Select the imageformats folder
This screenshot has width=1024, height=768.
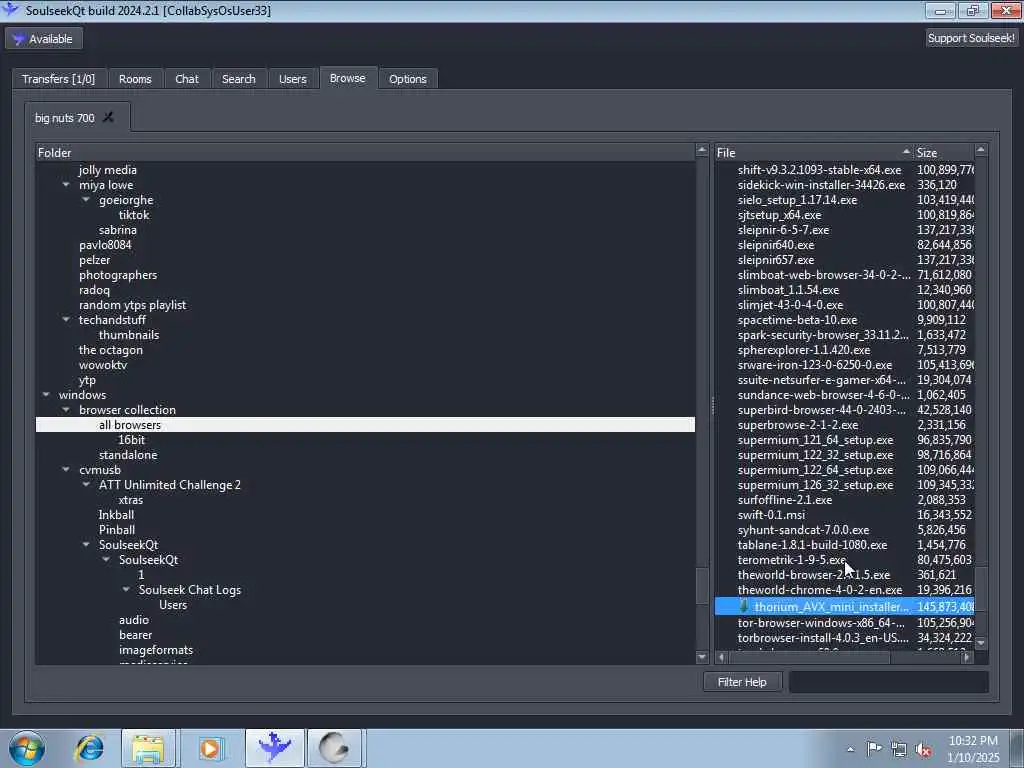(x=156, y=650)
